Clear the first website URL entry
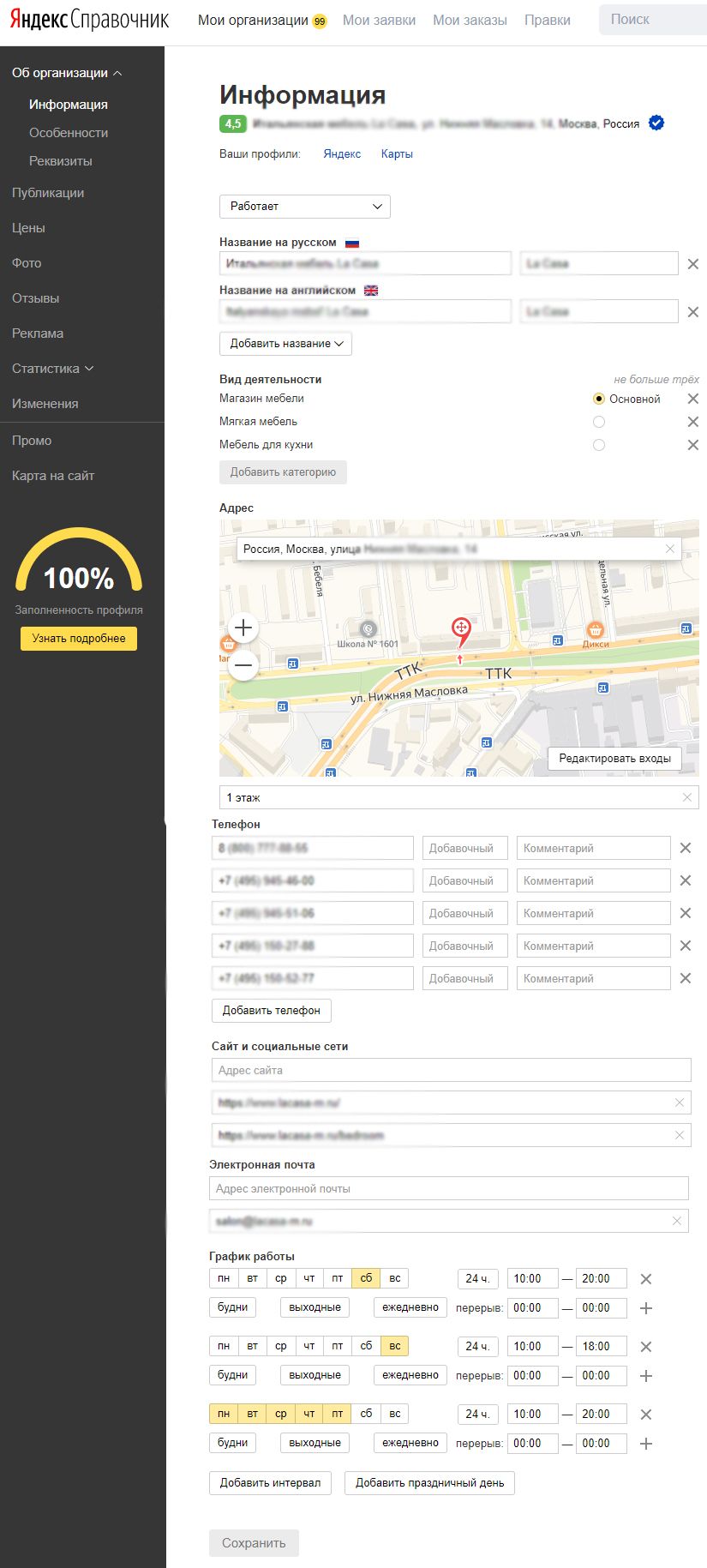 coord(680,1102)
